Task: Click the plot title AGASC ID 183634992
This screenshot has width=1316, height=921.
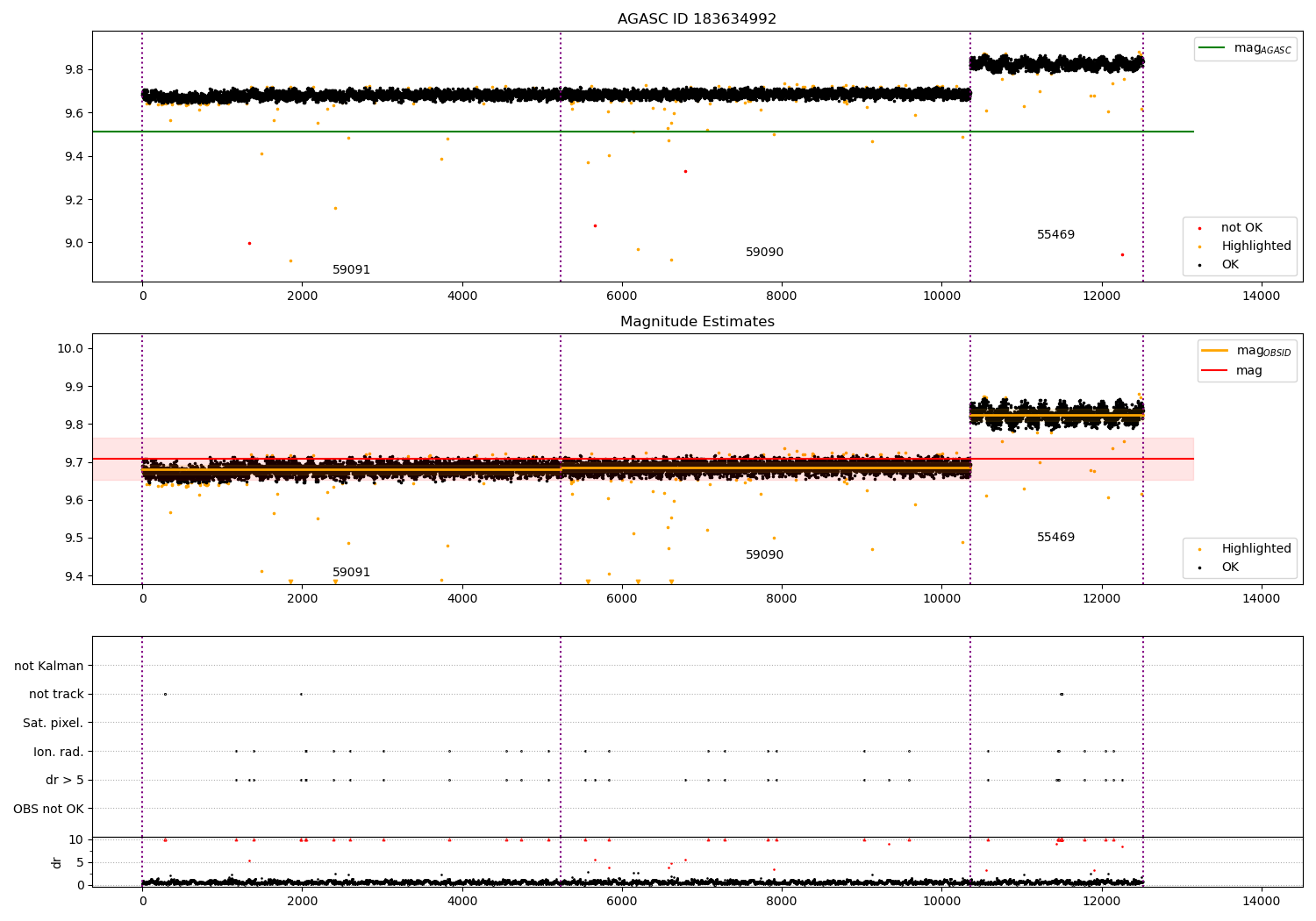Action: (x=697, y=18)
